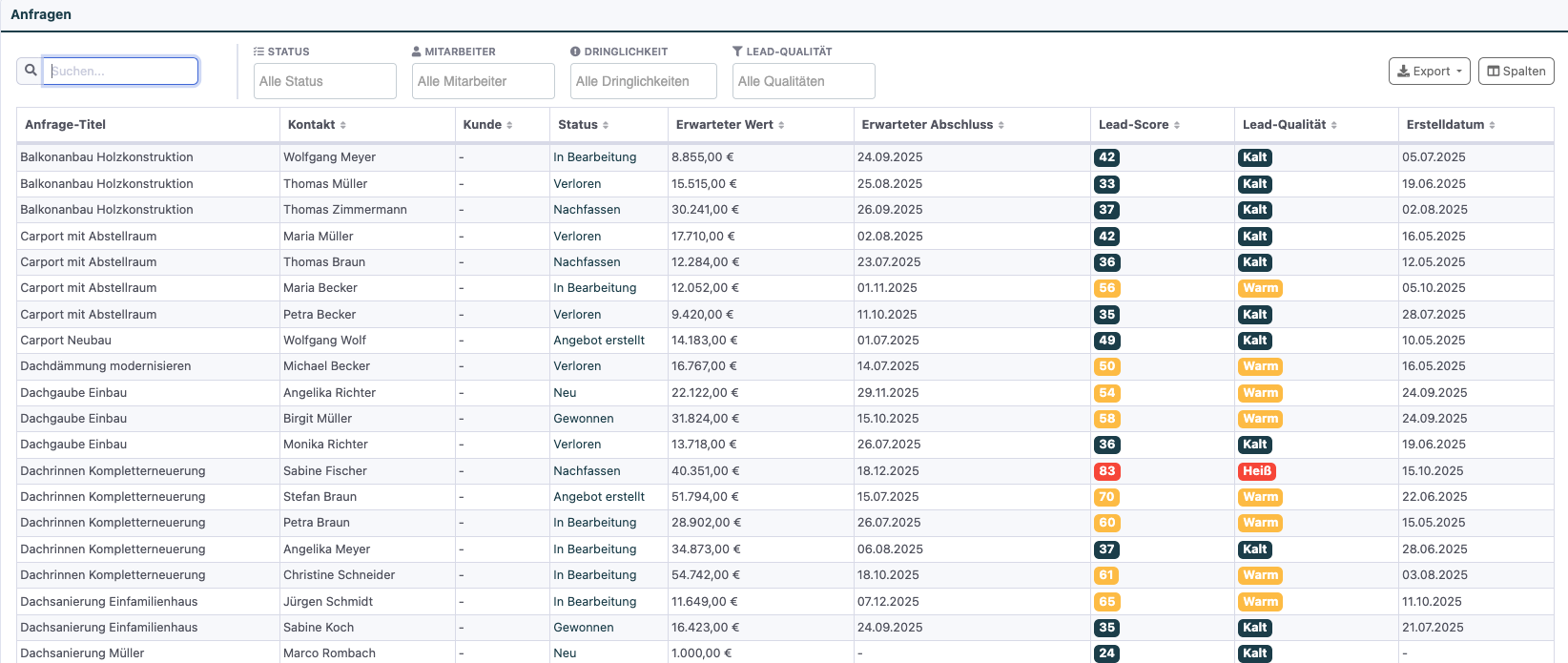Sort by Erwarteter Wert arrows icon
The width and height of the screenshot is (1568, 663).
781,125
